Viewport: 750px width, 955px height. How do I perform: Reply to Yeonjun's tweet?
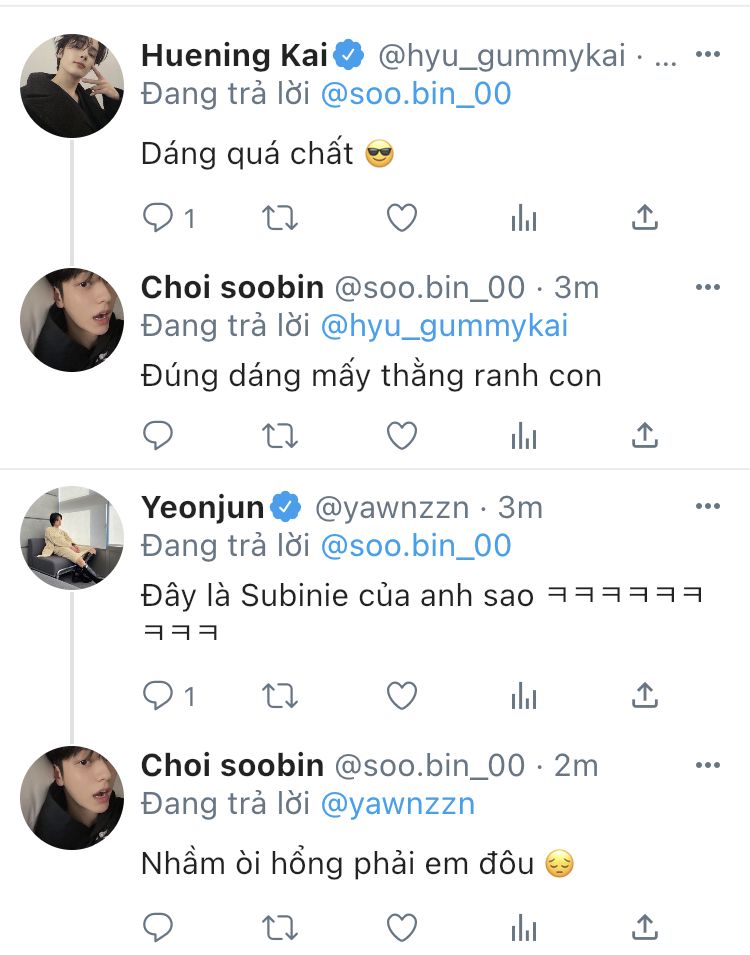(158, 694)
